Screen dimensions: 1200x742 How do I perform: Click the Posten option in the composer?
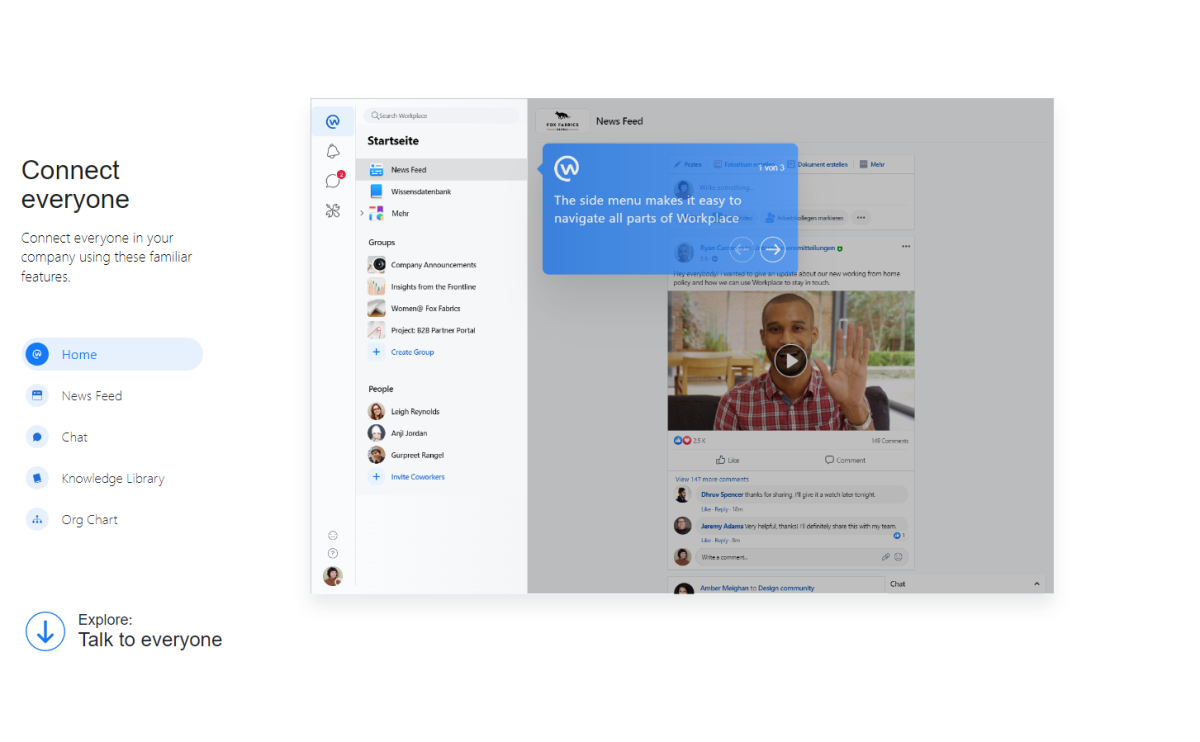688,164
